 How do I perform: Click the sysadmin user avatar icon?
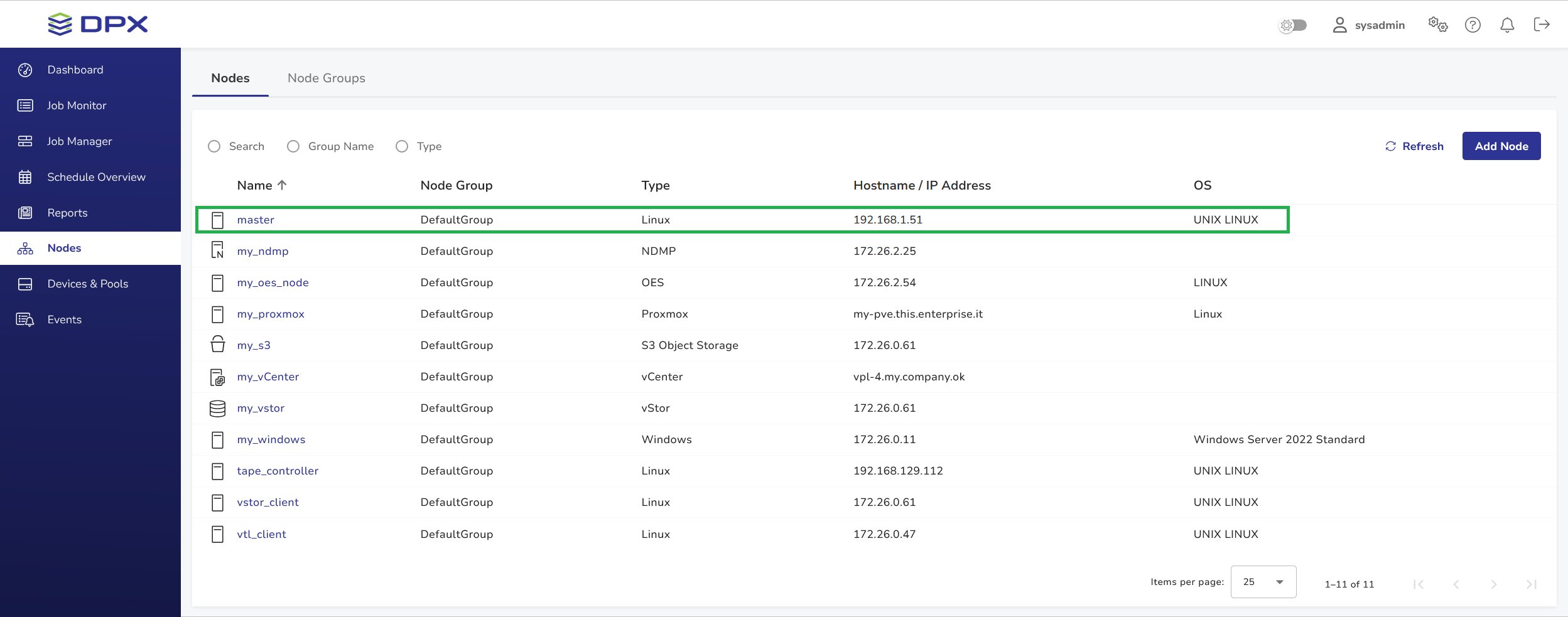tap(1339, 24)
